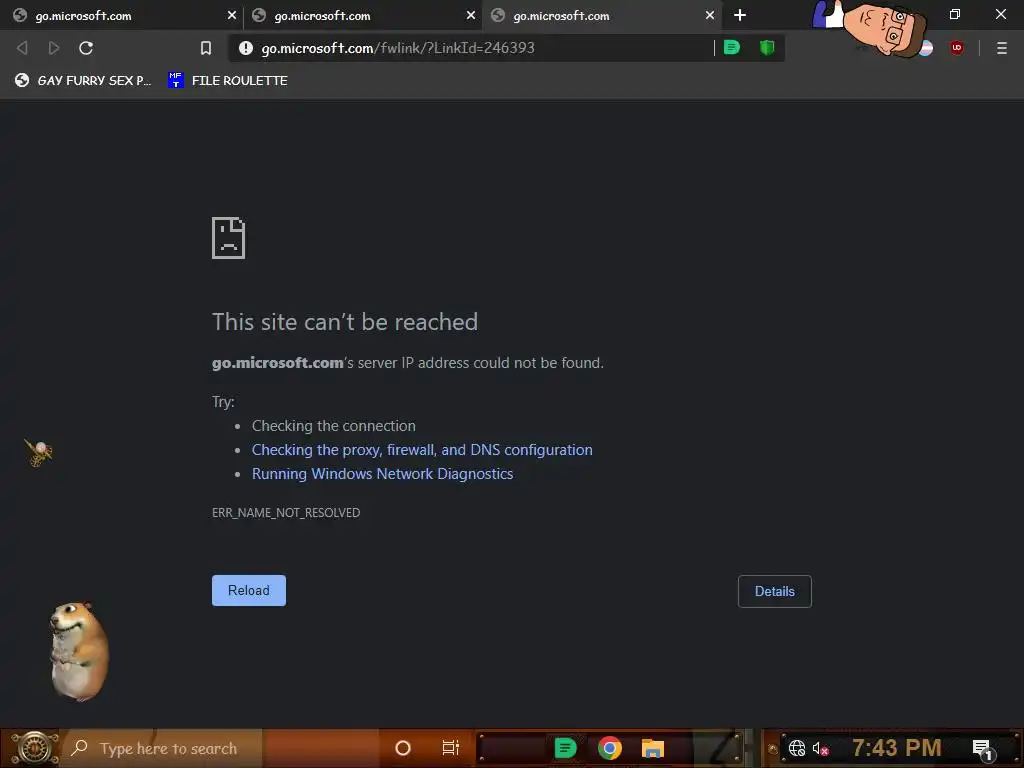Click the small flying bug desktop pet

click(x=39, y=453)
